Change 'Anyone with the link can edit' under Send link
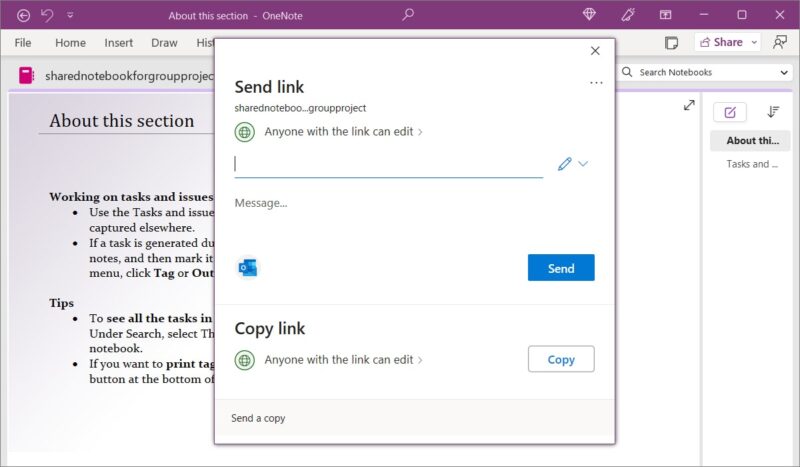 tap(343, 132)
